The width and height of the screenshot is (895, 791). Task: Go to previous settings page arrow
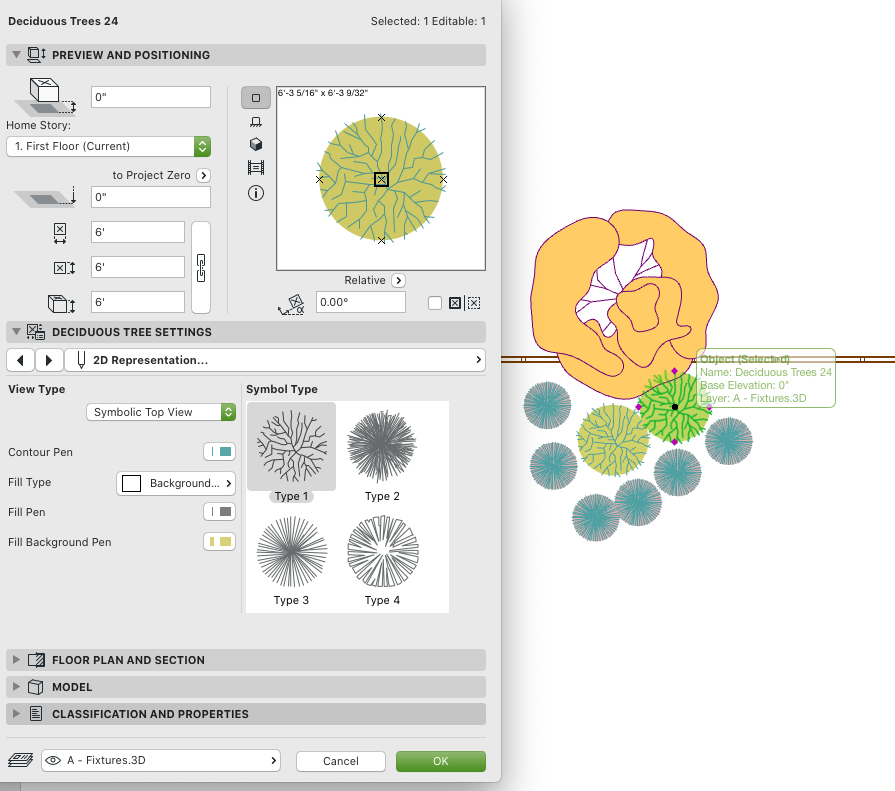coord(21,360)
